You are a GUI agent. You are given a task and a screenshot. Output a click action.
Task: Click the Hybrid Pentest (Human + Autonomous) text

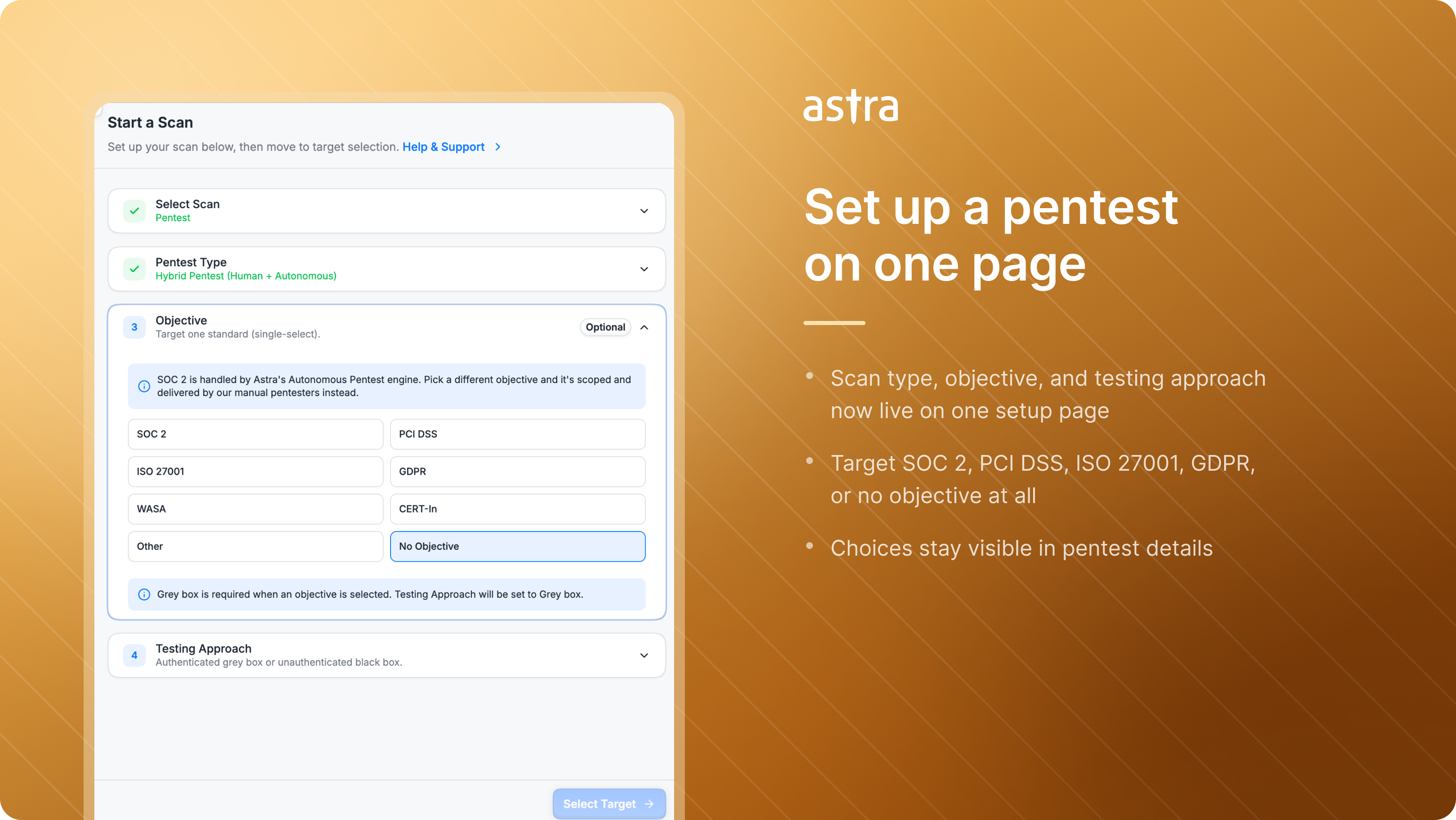pyautogui.click(x=246, y=276)
